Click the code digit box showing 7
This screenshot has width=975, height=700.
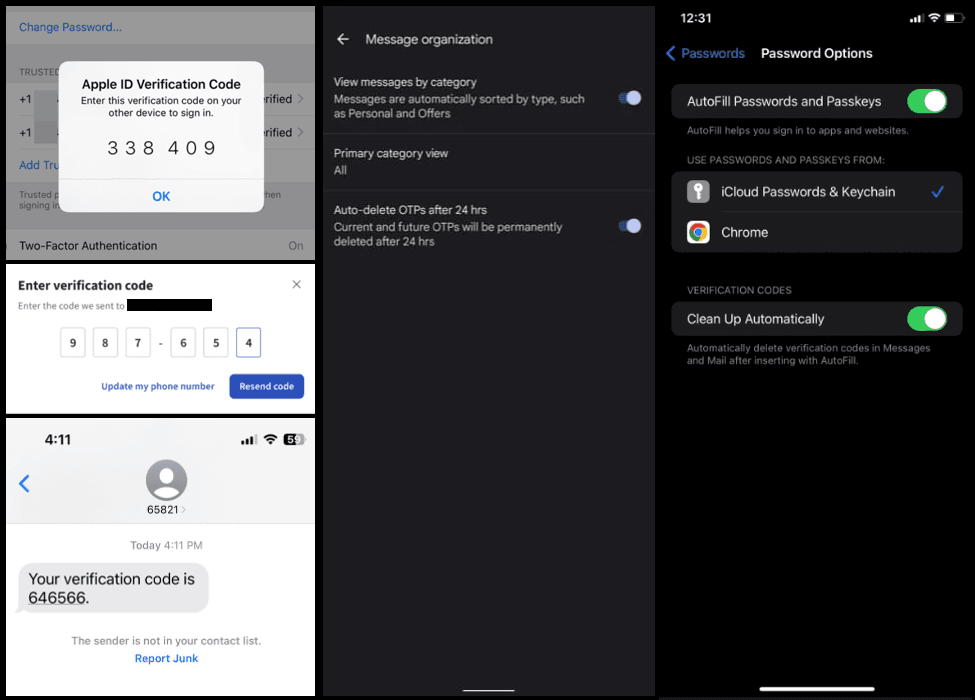pos(138,343)
